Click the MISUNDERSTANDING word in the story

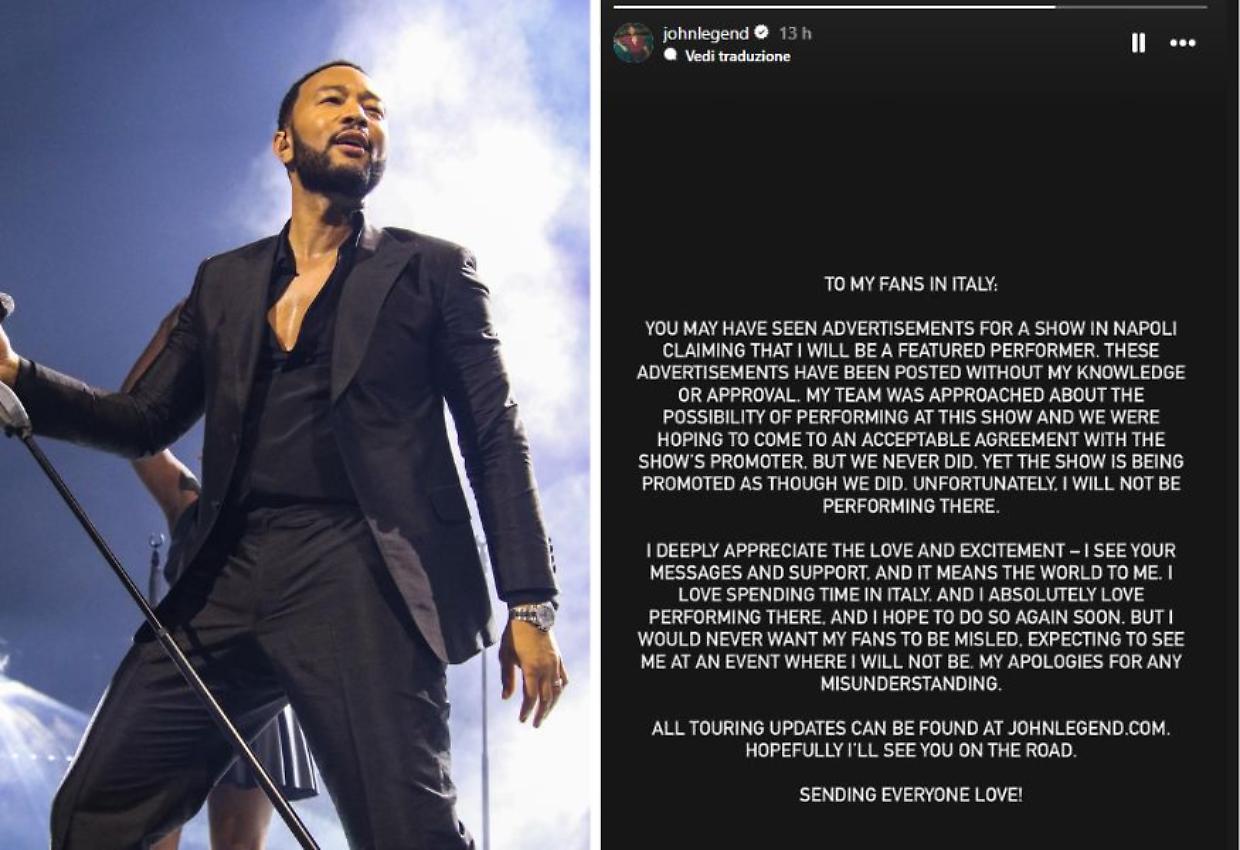[x=911, y=684]
